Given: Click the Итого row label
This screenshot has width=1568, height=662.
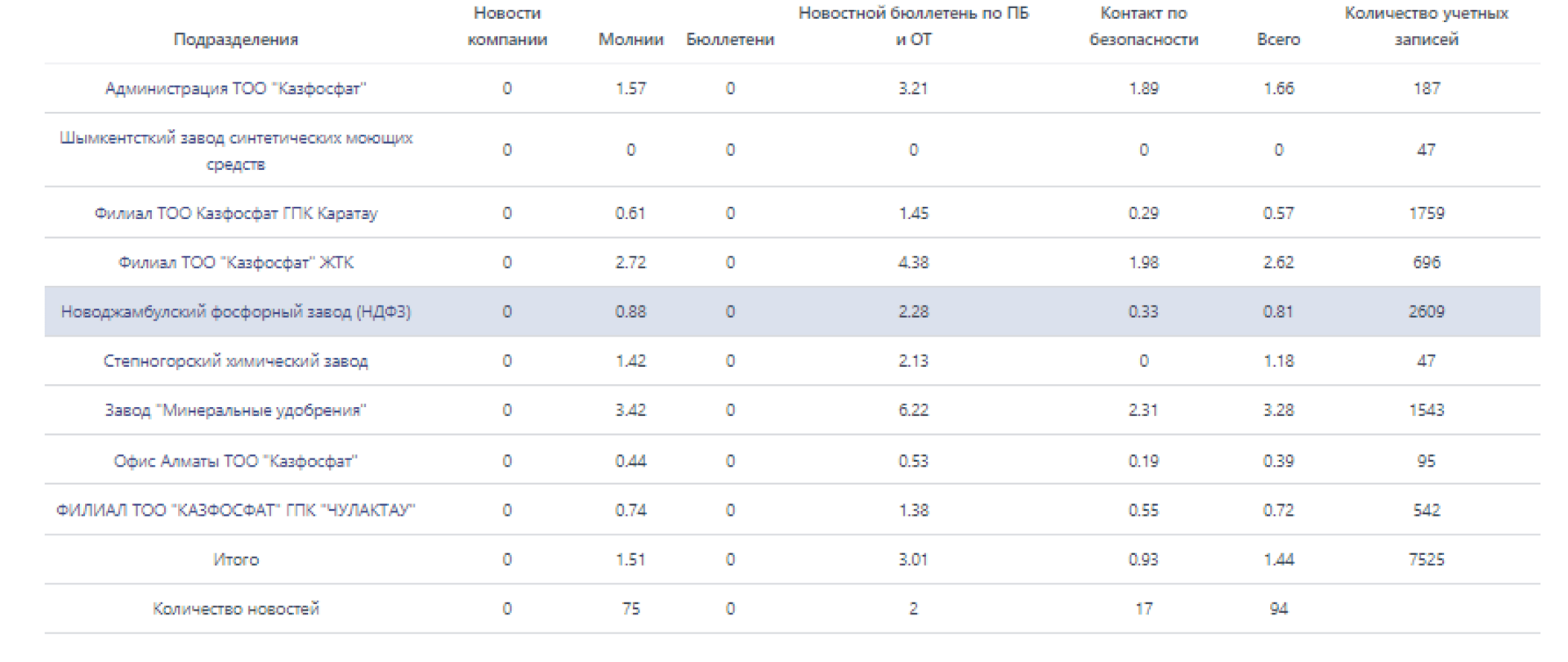Looking at the screenshot, I should click(235, 560).
